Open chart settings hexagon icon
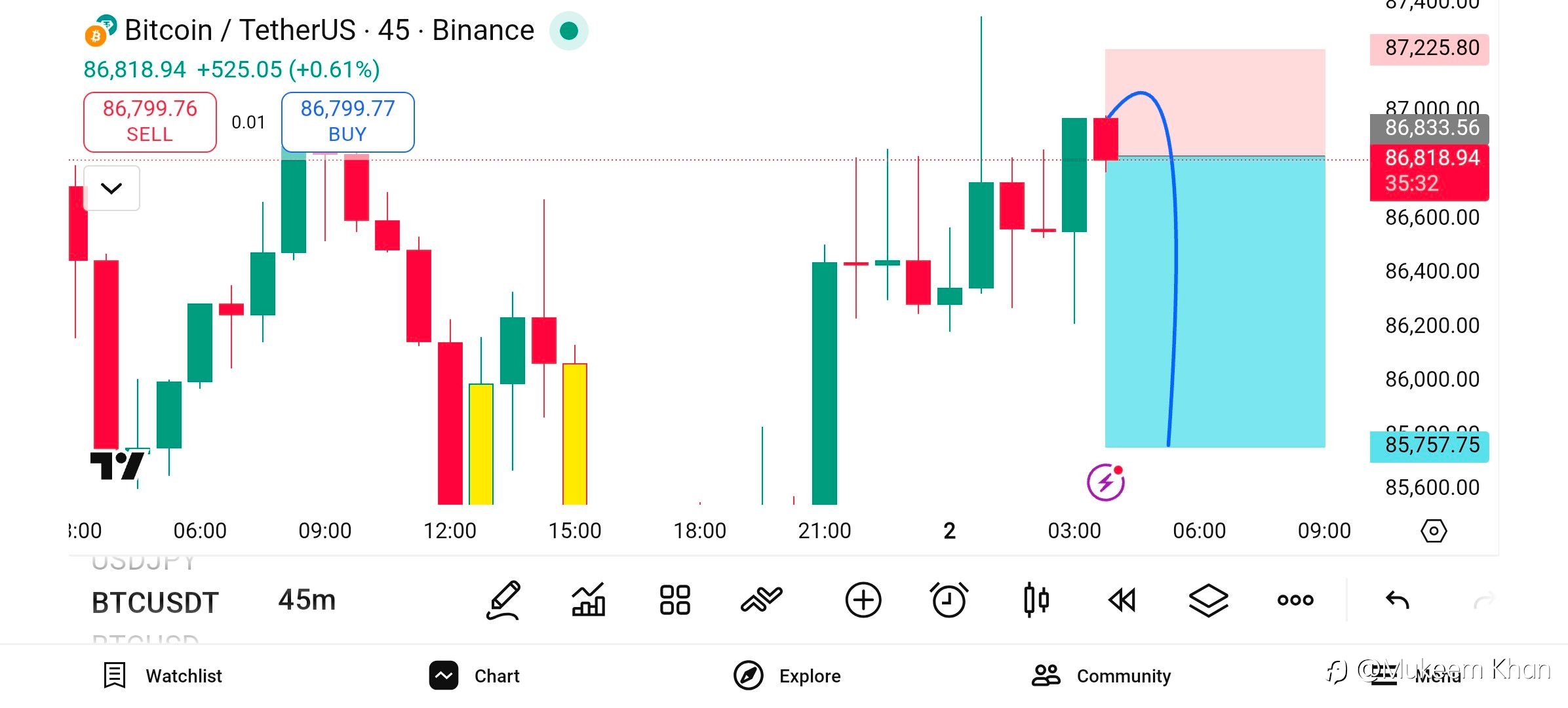The width and height of the screenshot is (1568, 708). (x=1434, y=530)
